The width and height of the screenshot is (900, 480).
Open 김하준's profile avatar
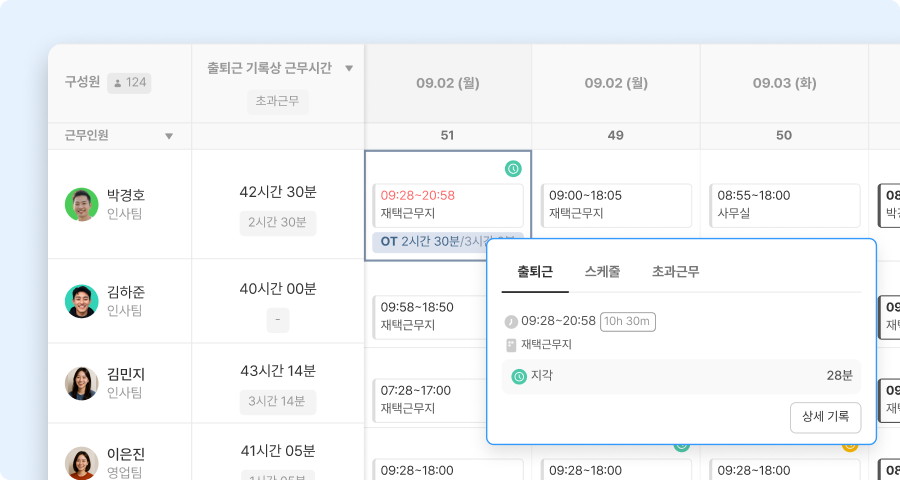pos(82,301)
